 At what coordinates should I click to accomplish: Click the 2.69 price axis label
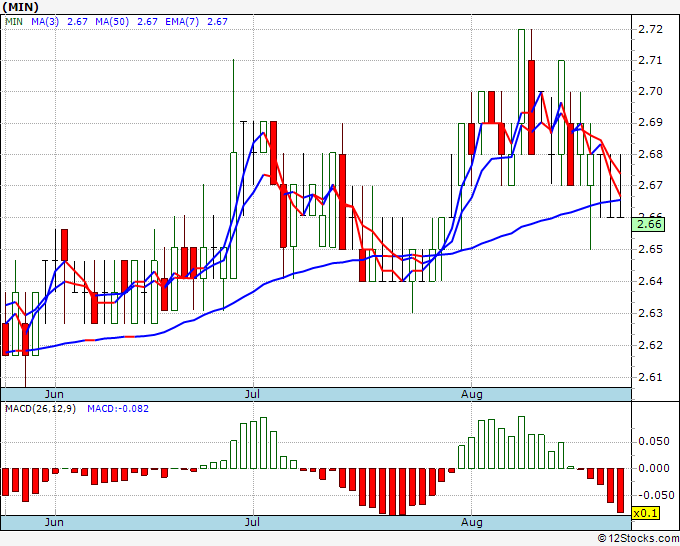coord(651,123)
